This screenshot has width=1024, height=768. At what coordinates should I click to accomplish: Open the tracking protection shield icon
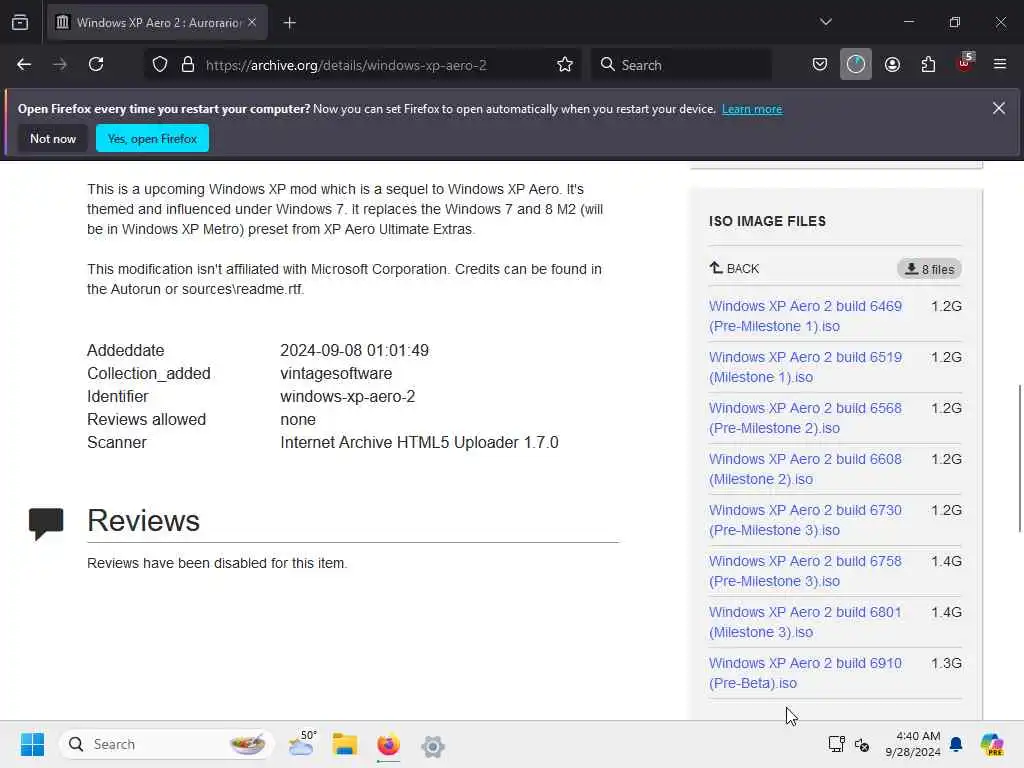click(x=160, y=65)
